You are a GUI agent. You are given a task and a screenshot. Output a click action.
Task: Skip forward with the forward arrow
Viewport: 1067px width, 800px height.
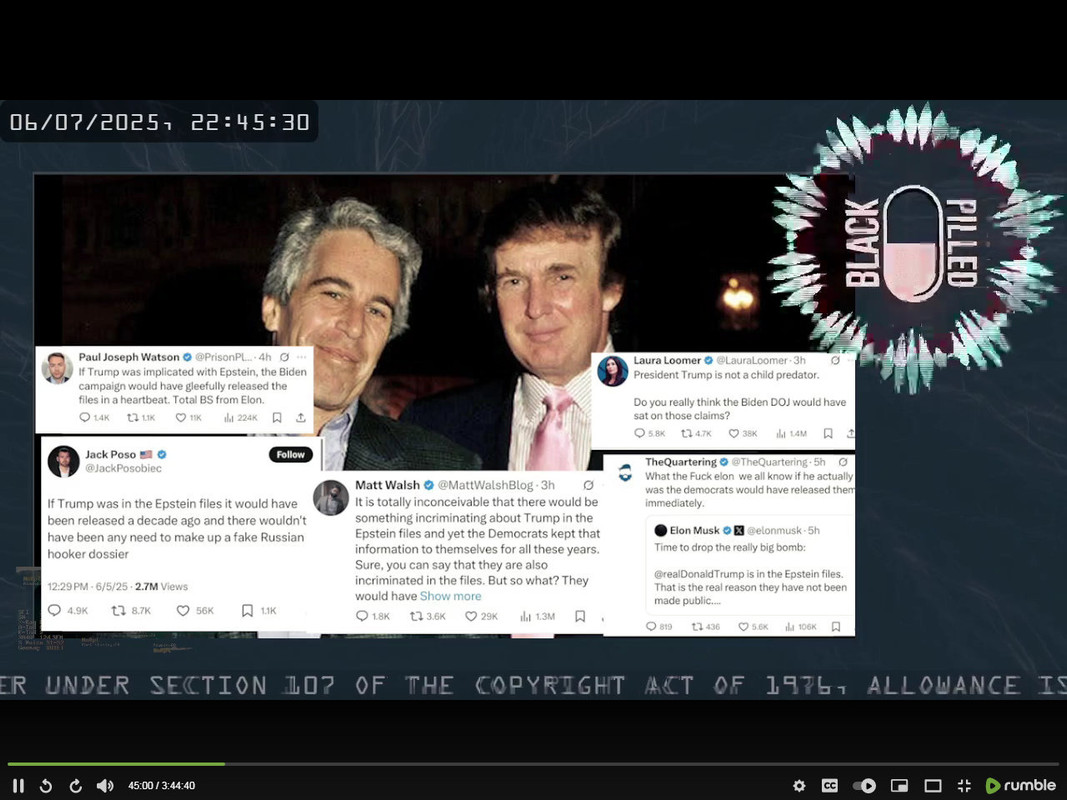tap(76, 786)
